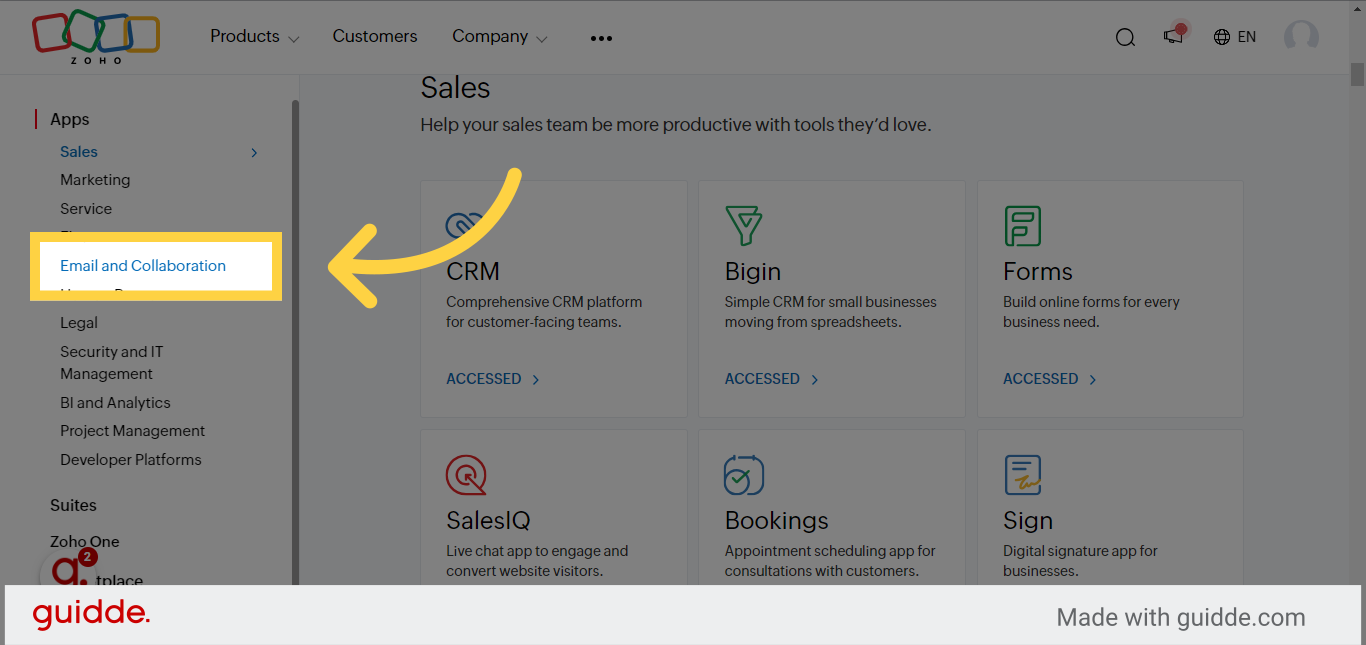The image size is (1366, 645).
Task: Click the Bigin app icon
Action: (x=744, y=226)
